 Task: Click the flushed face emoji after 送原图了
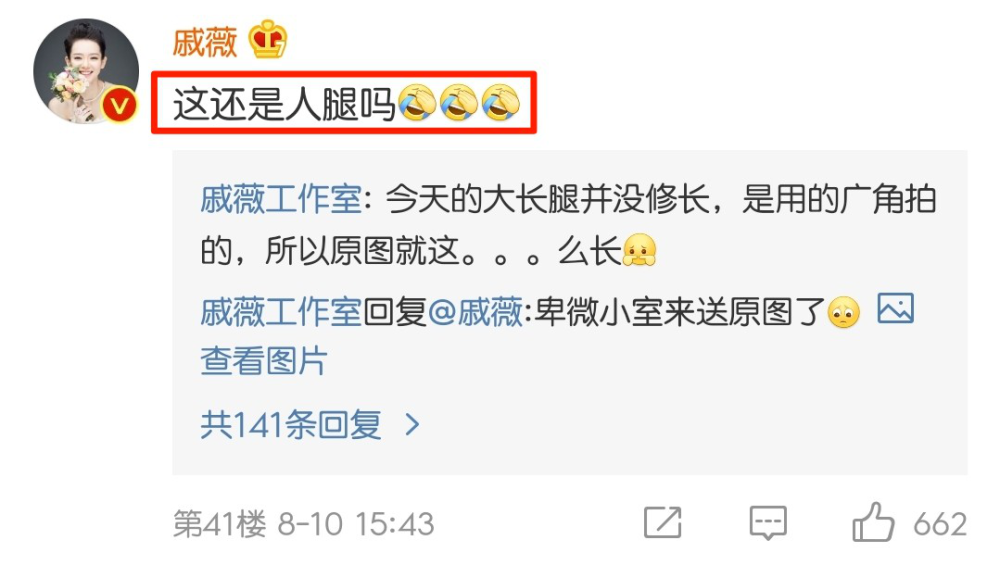pos(844,313)
